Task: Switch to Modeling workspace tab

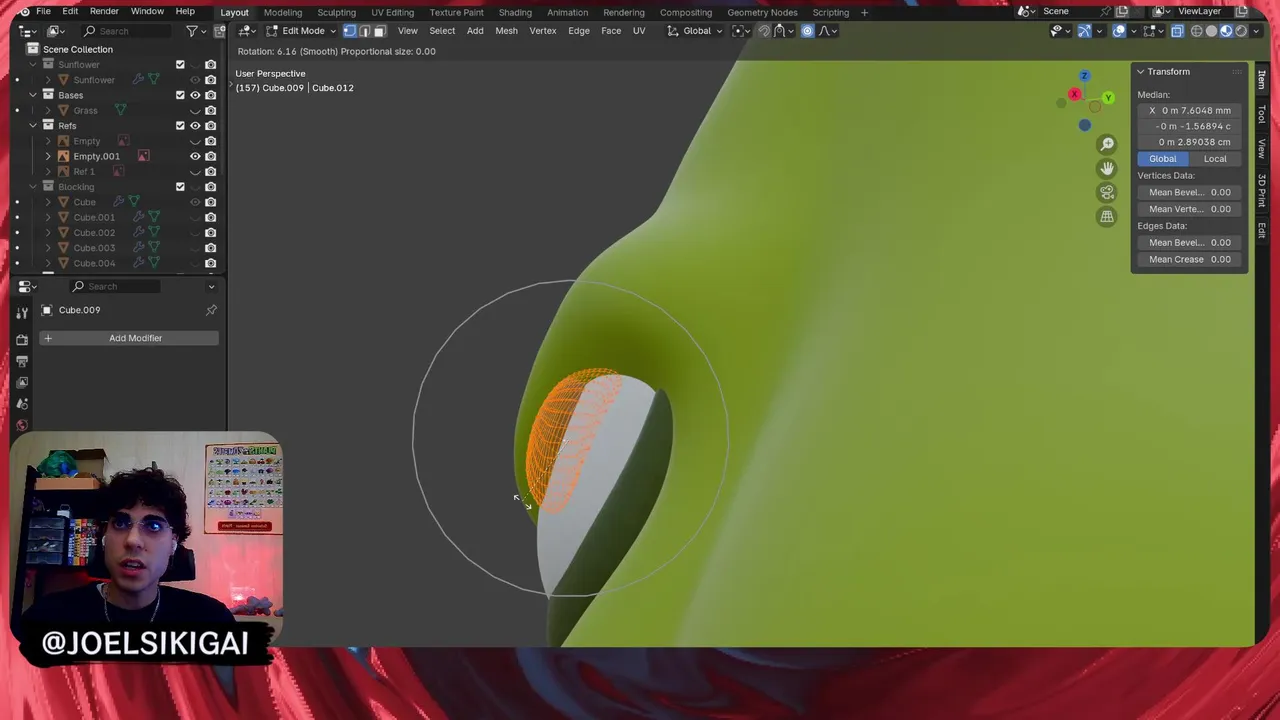Action: click(x=283, y=12)
